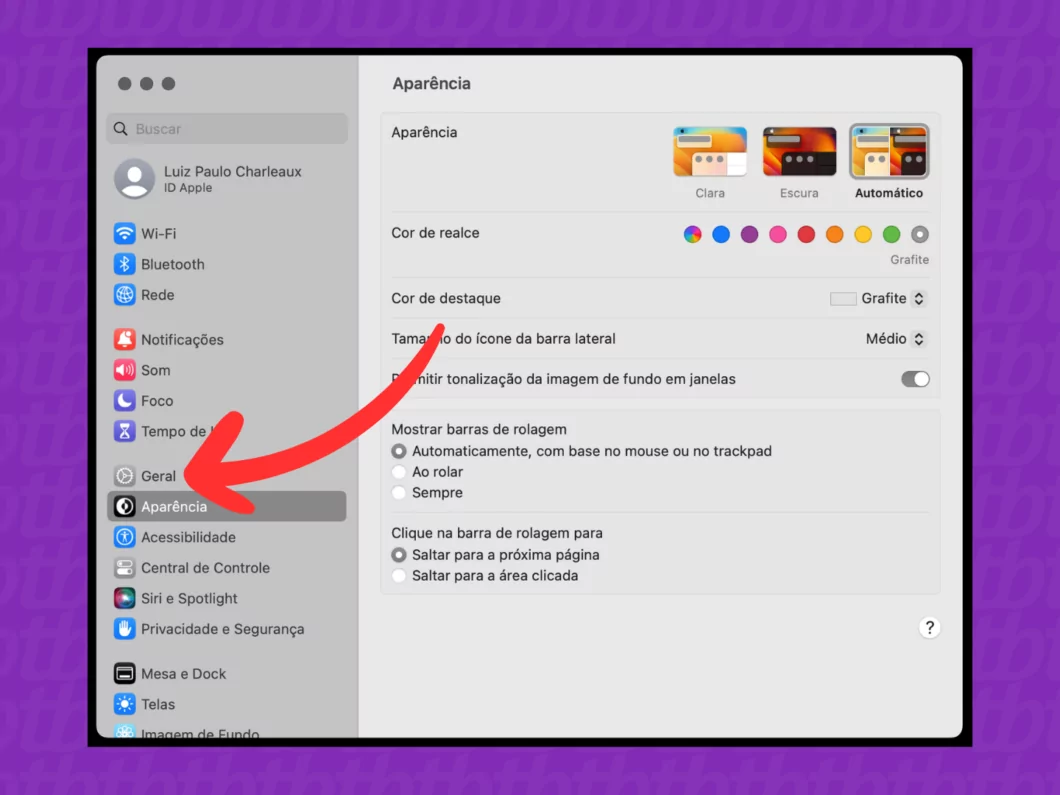Open the Siri e Spotlight icon

click(124, 598)
